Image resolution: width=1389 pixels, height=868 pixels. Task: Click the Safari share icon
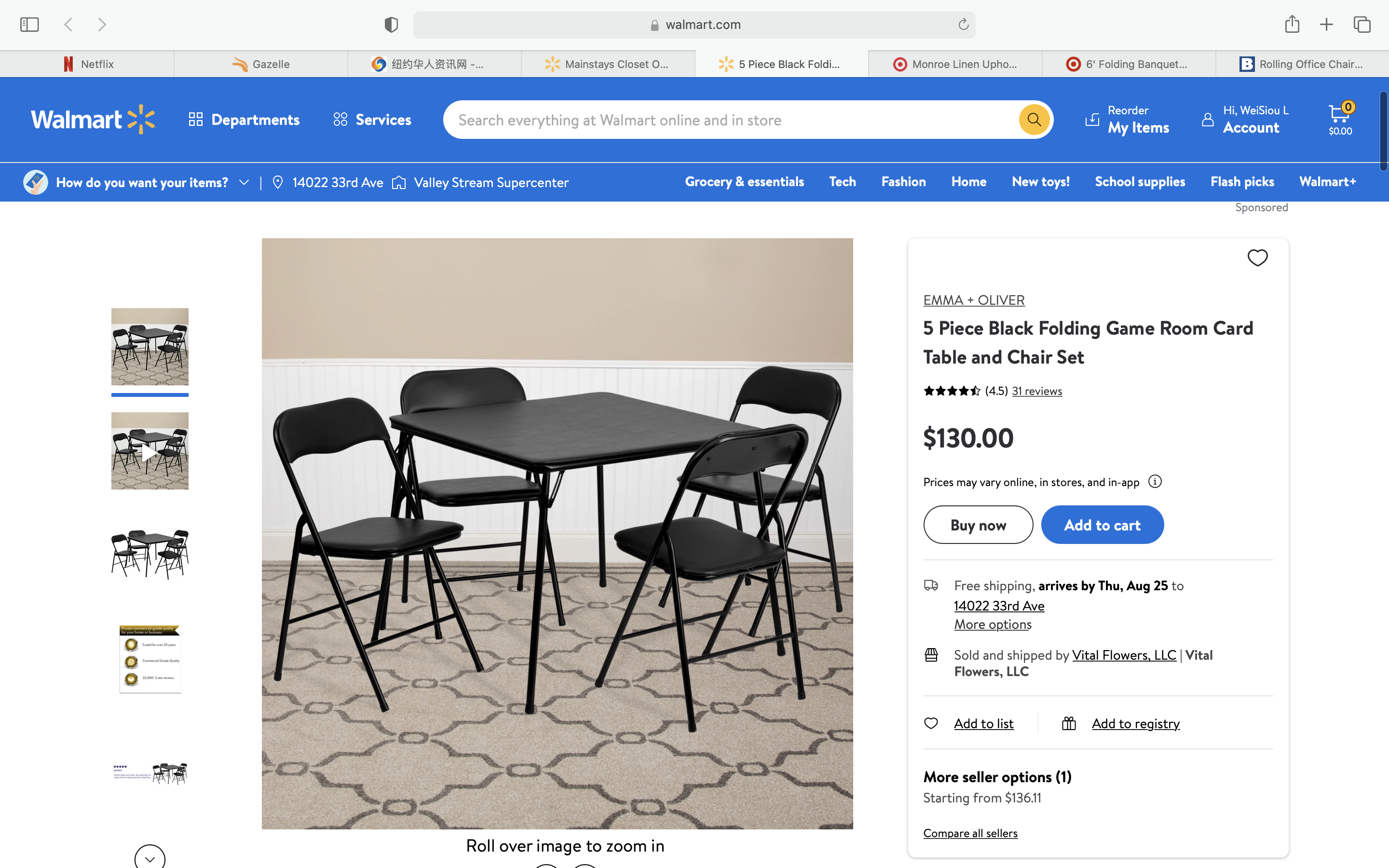(1292, 25)
